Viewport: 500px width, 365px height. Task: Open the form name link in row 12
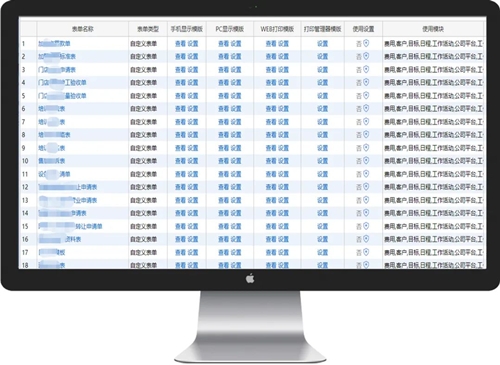coord(68,187)
